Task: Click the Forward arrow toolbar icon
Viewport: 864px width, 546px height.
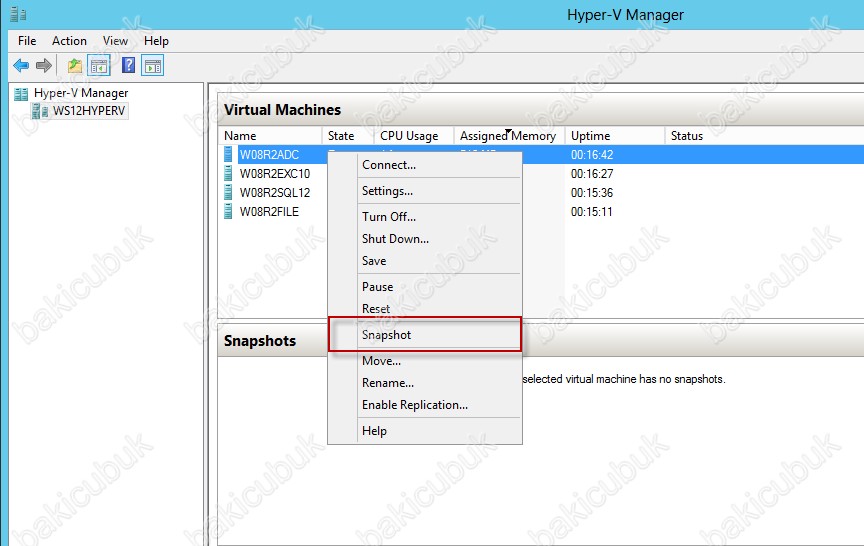Action: click(44, 66)
